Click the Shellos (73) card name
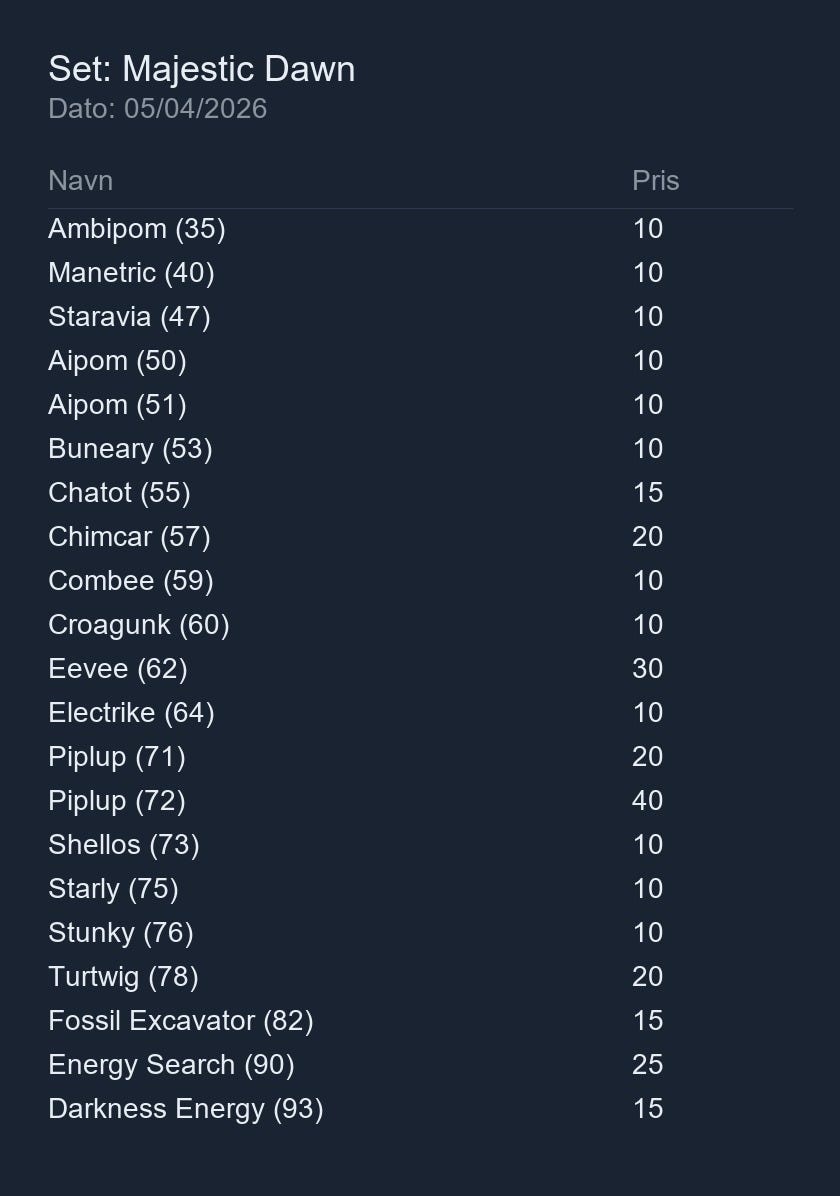Screen dimensions: 840x1196 124,845
